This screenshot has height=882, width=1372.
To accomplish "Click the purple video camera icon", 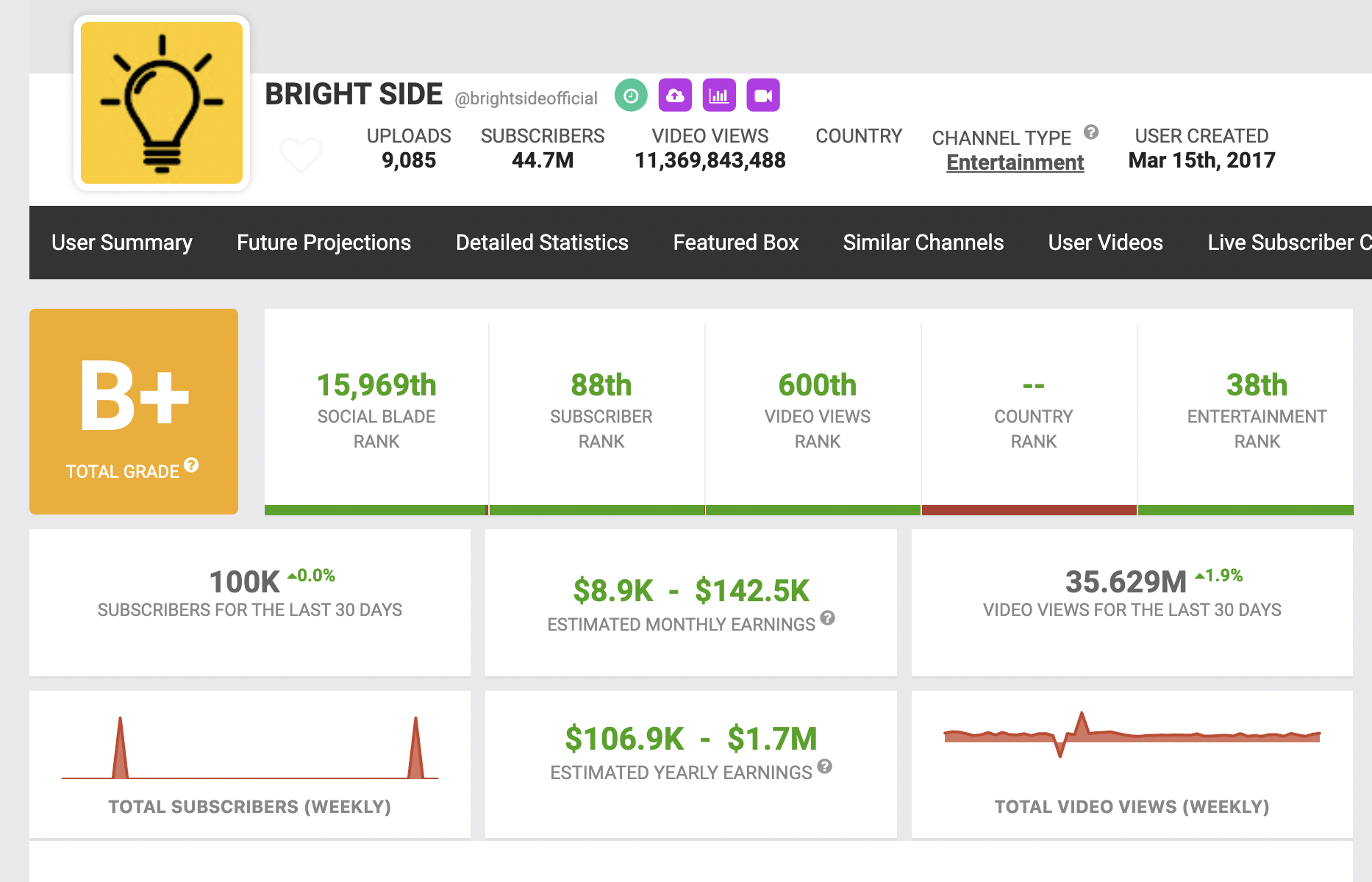I will (x=763, y=96).
